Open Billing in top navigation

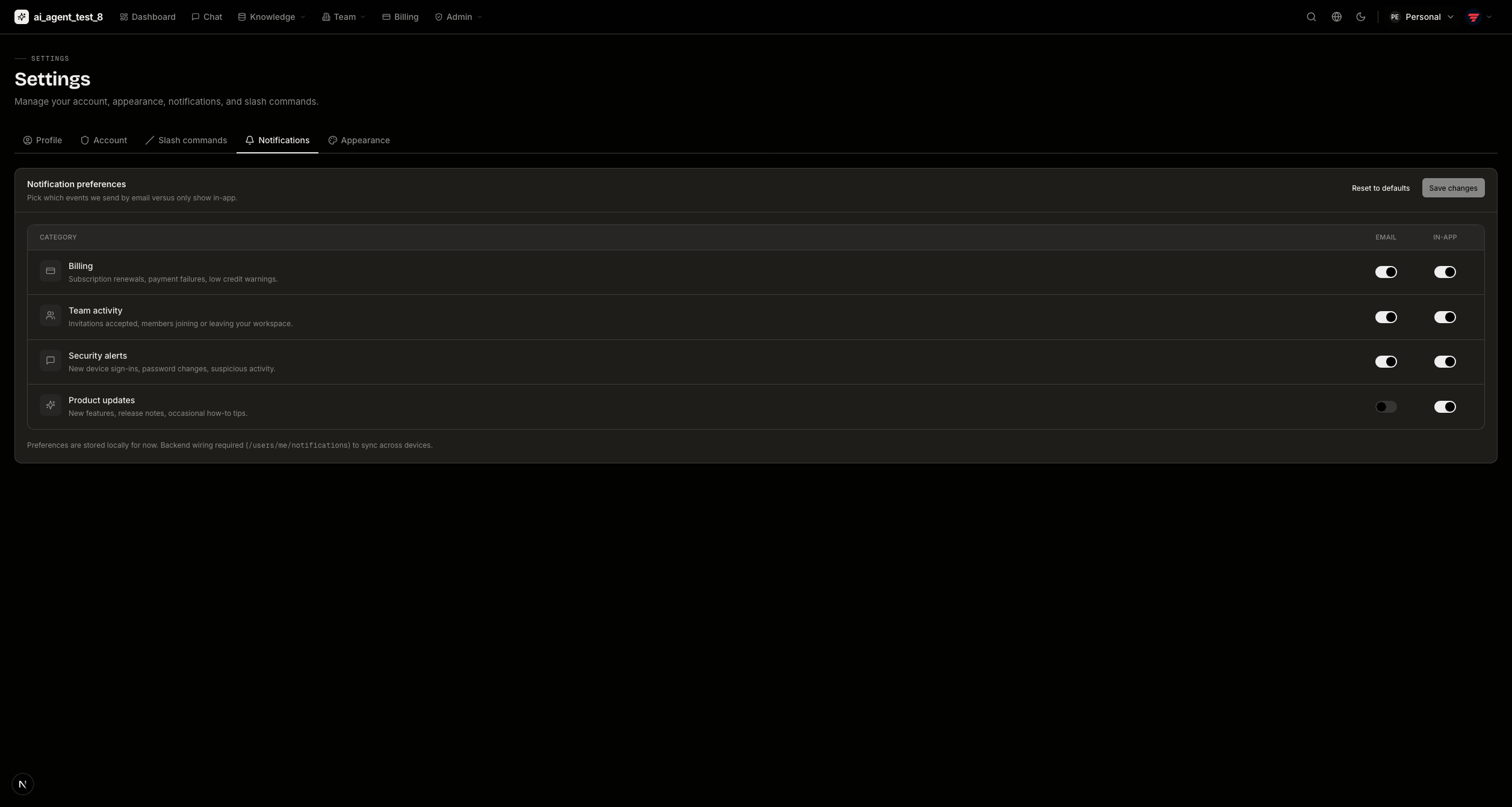(400, 17)
